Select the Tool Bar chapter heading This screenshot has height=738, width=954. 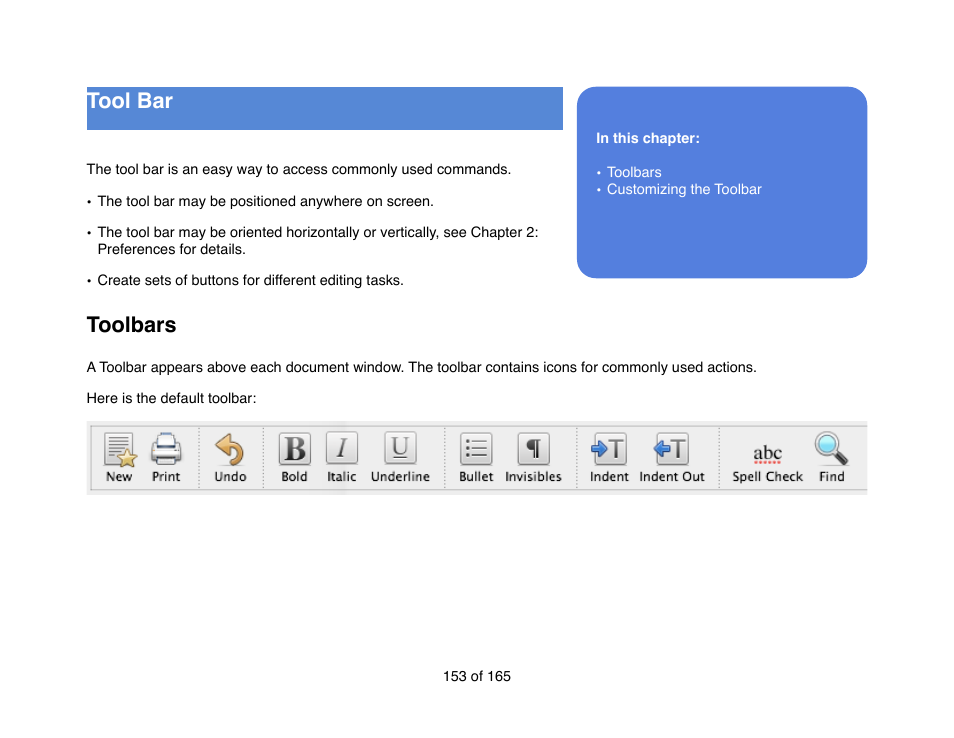(x=130, y=101)
